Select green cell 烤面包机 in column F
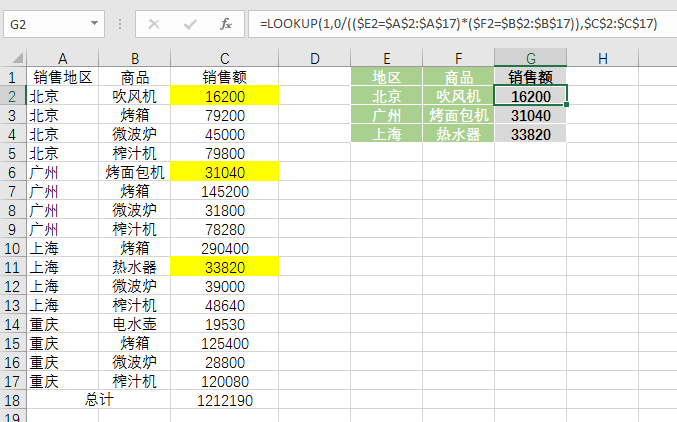677x422 pixels. click(x=459, y=115)
